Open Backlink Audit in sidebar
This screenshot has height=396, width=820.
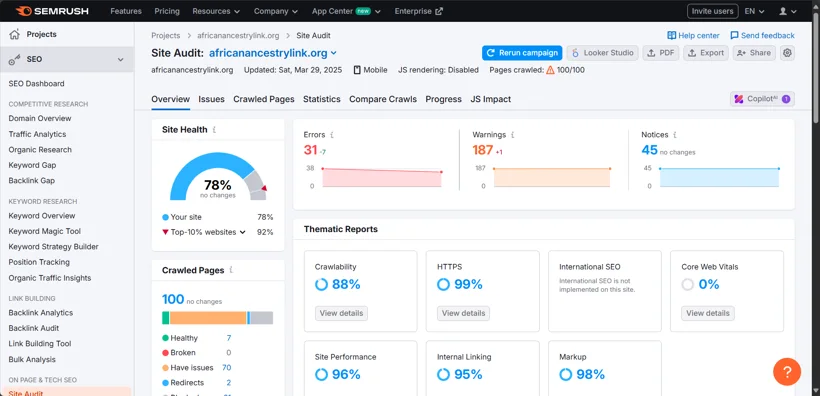tap(33, 329)
